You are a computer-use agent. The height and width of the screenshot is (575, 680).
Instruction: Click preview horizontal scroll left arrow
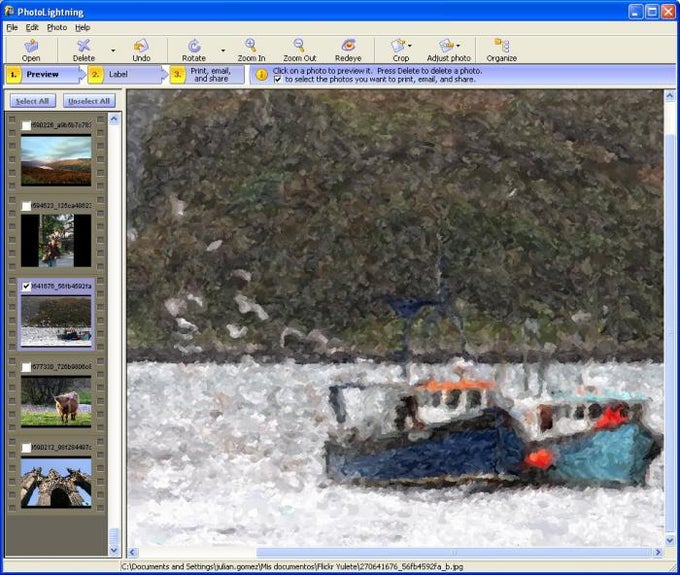(133, 552)
